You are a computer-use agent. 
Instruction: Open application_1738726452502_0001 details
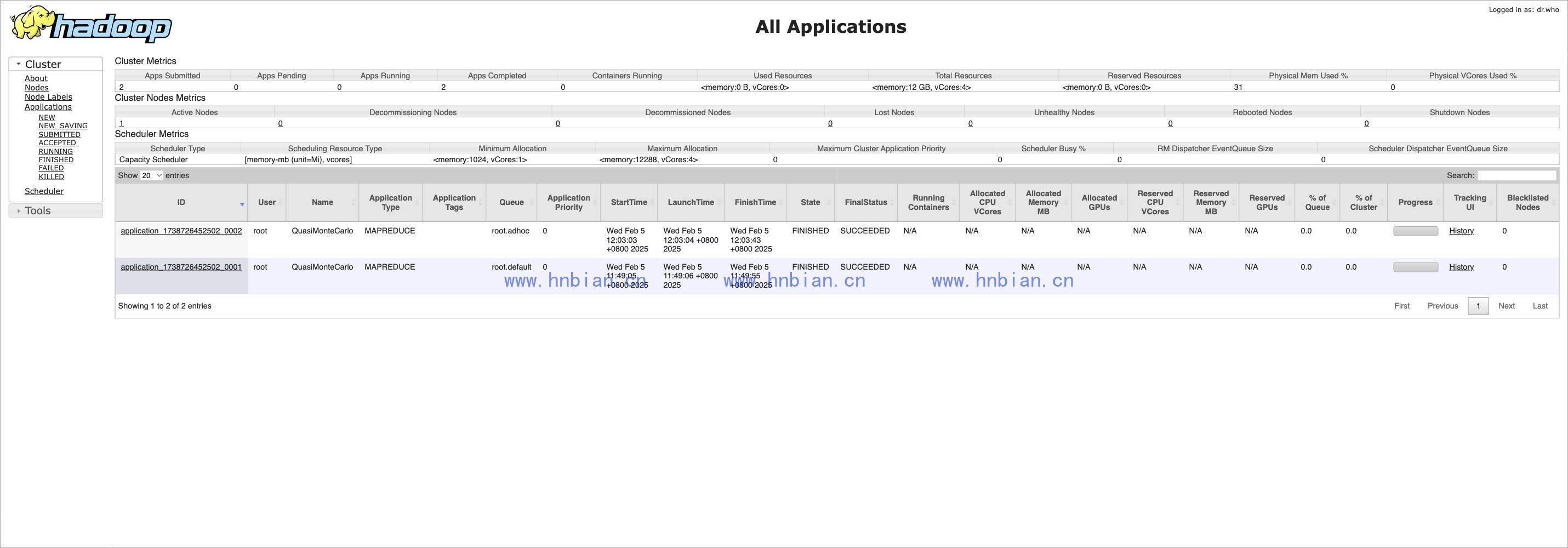[181, 267]
